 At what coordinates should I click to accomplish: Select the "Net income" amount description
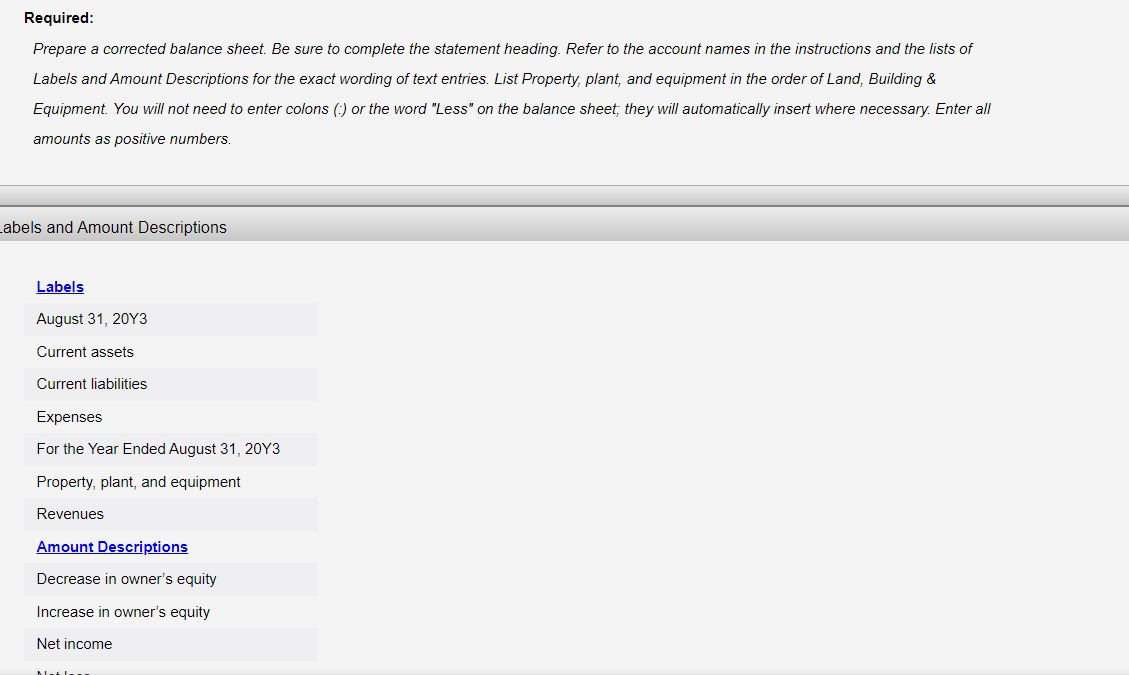coord(74,644)
